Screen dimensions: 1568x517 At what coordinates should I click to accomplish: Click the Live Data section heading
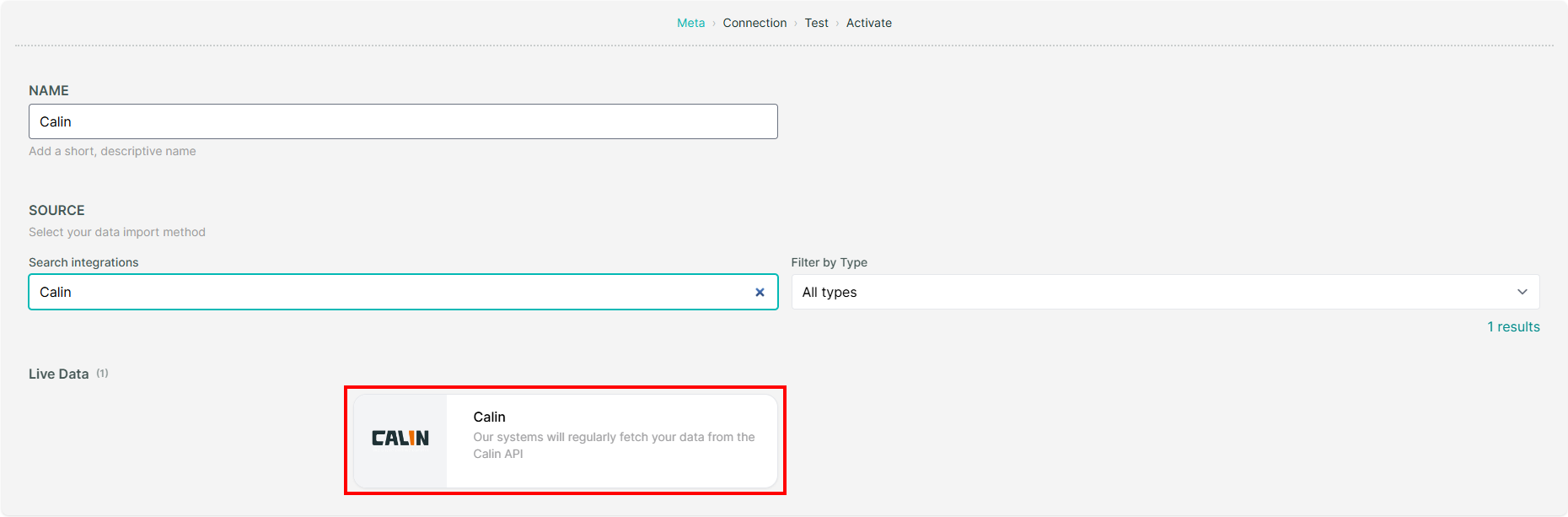(59, 374)
